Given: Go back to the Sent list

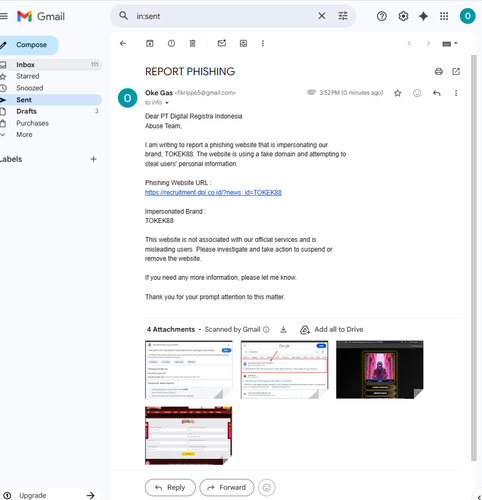Looking at the screenshot, I should pos(123,43).
